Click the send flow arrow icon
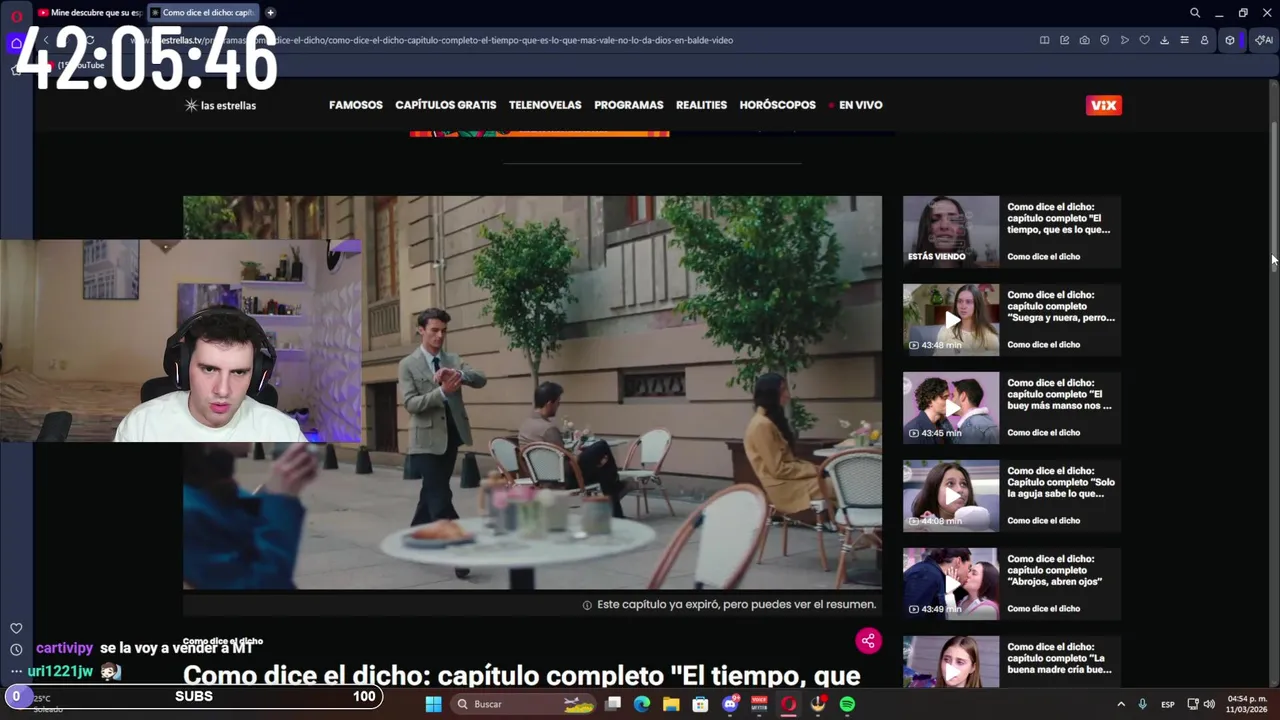The height and width of the screenshot is (720, 1280). (x=1125, y=40)
